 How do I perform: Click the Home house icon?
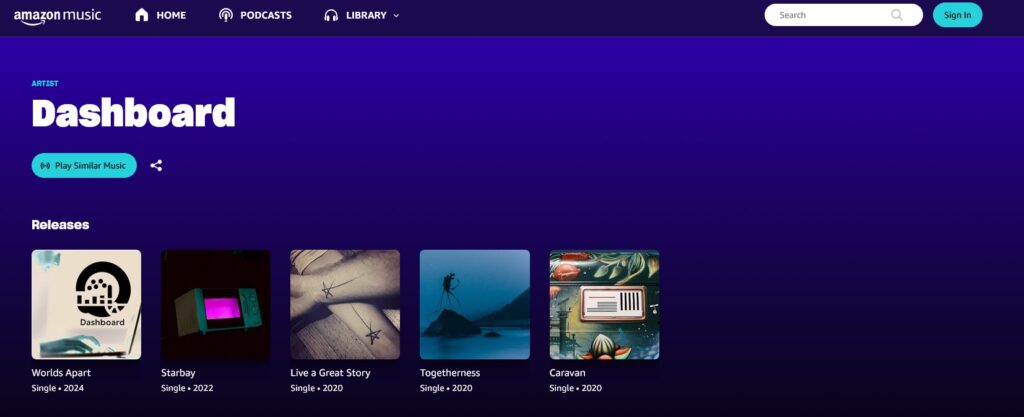pos(142,15)
